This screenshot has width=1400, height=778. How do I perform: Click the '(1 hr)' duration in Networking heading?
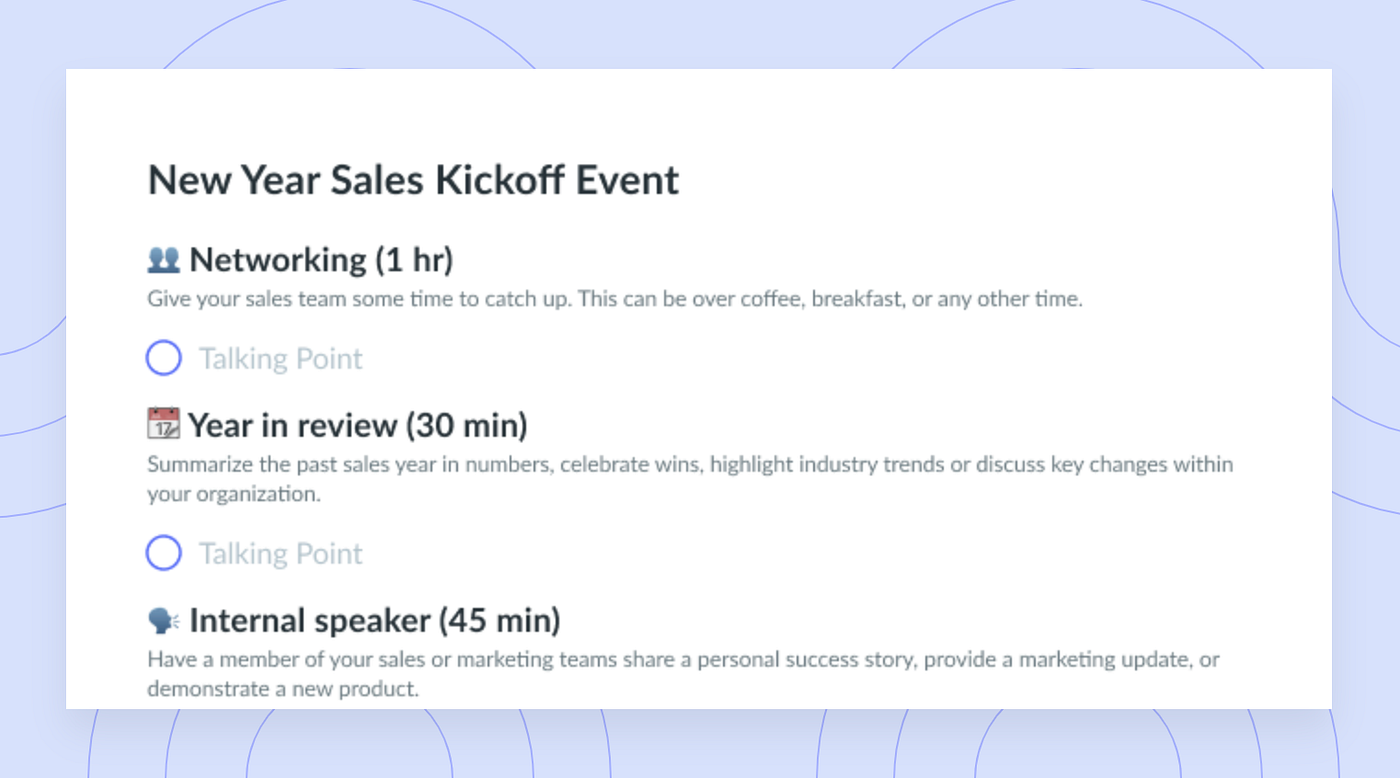coord(414,260)
